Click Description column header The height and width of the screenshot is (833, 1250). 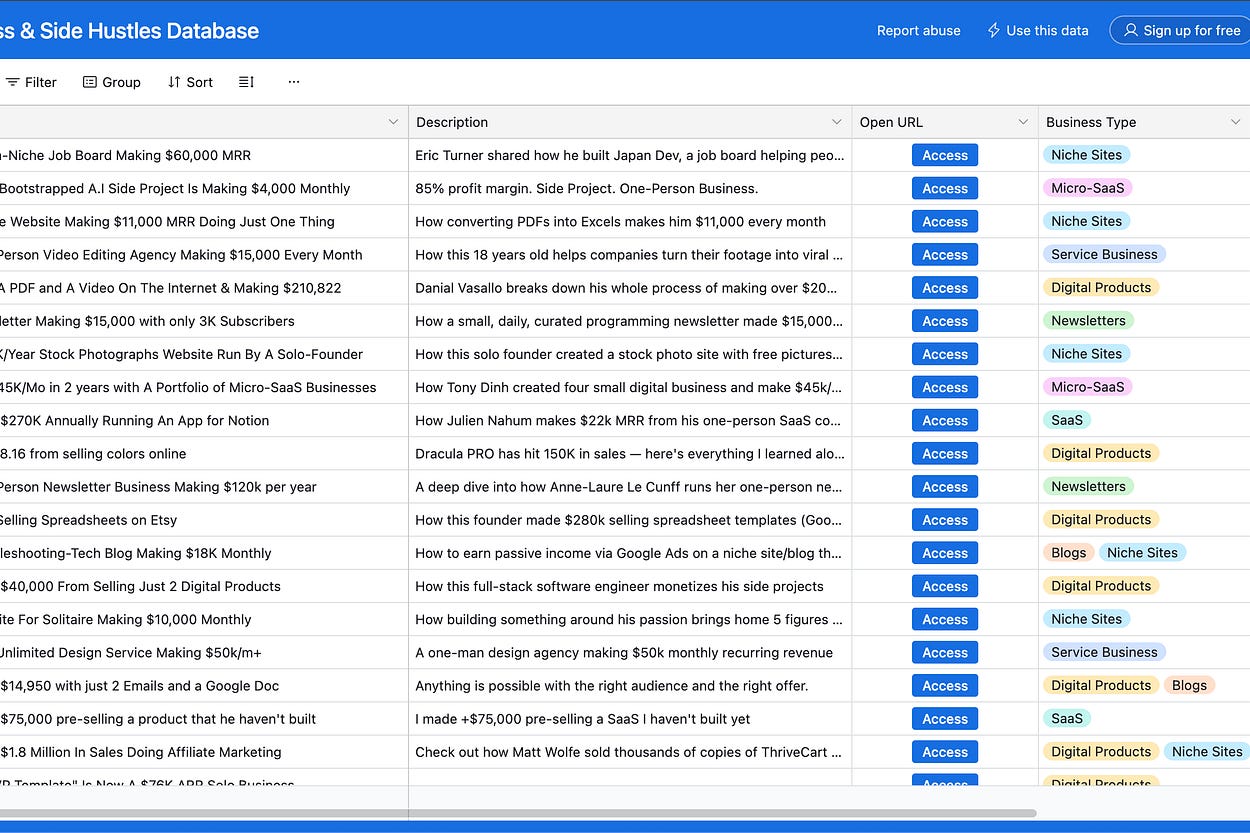pos(630,122)
